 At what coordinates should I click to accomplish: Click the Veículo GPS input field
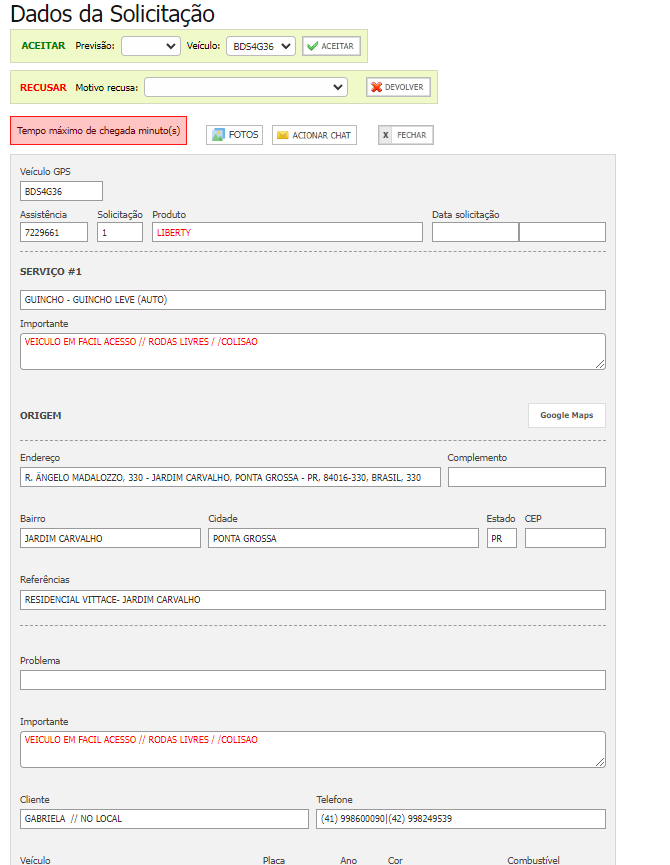(x=61, y=191)
